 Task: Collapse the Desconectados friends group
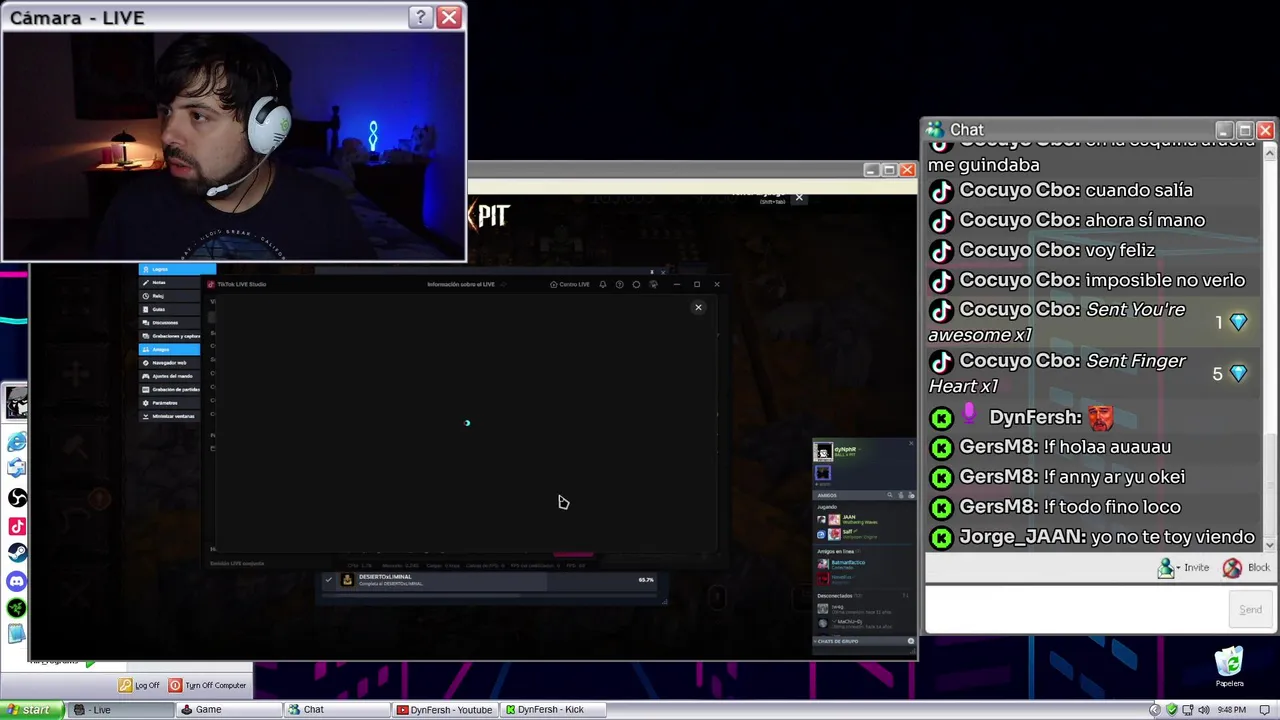834,596
